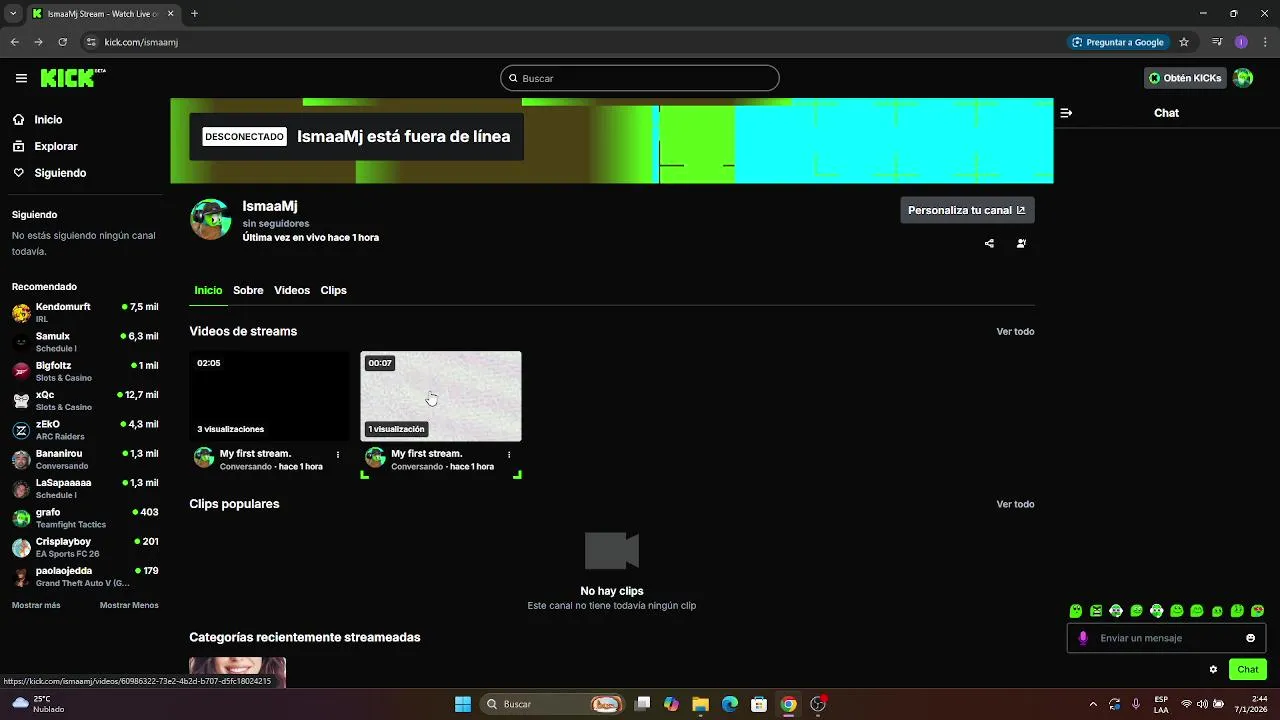Open Windows Start menu
Image resolution: width=1280 pixels, height=720 pixels.
pos(463,704)
